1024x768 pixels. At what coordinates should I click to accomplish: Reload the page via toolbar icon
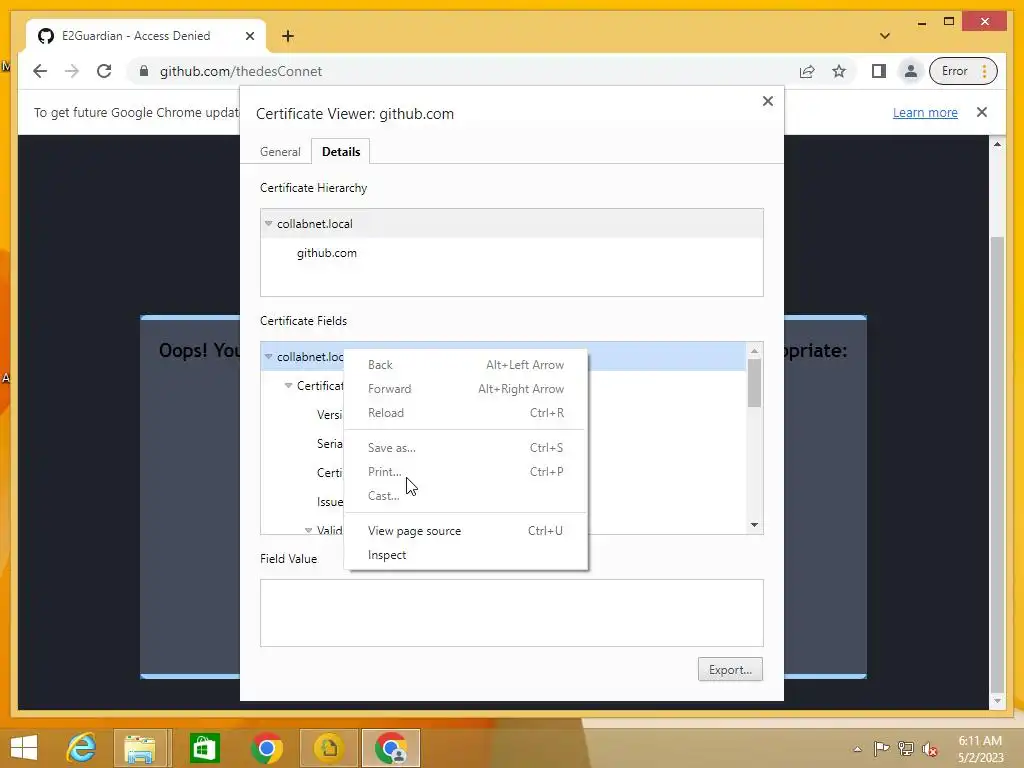coord(104,71)
